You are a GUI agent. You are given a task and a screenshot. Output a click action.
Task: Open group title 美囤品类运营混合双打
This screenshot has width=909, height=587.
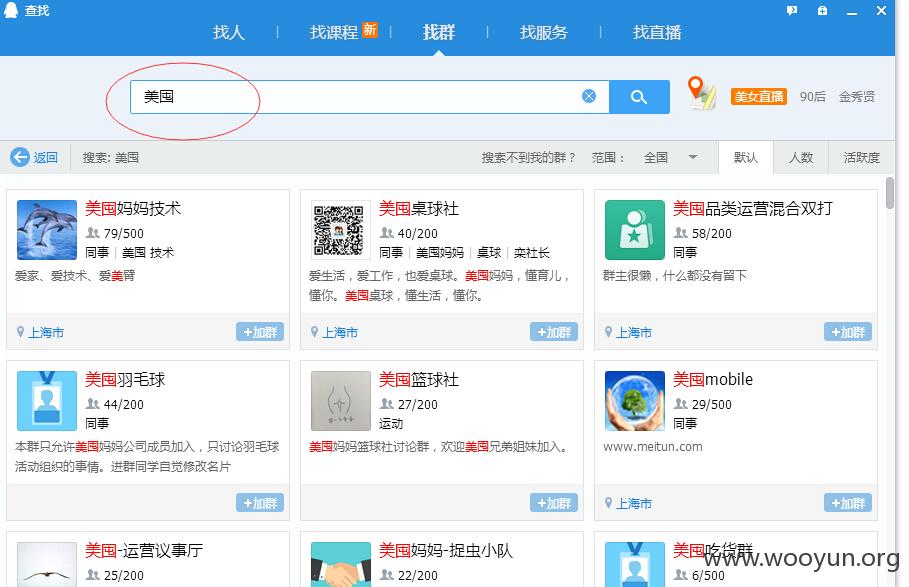click(x=753, y=209)
